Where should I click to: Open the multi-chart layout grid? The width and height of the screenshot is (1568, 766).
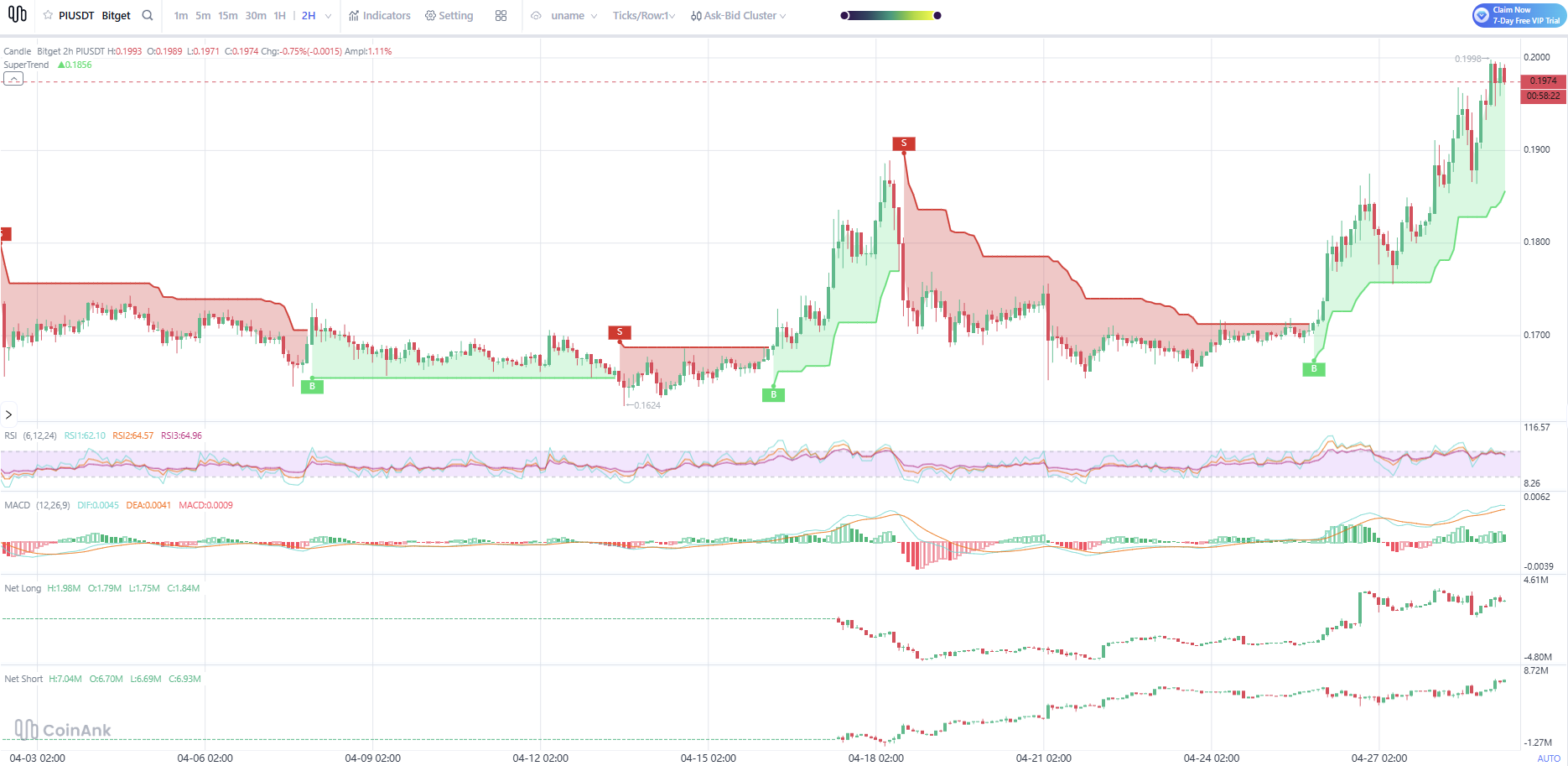[501, 15]
